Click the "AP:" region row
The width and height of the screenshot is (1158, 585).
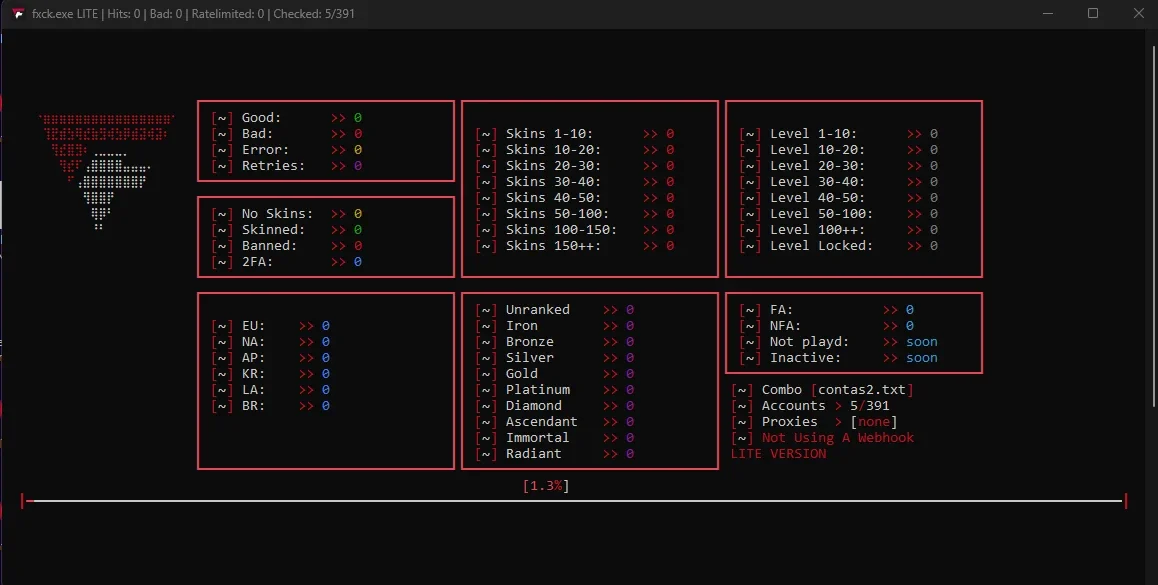(270, 358)
